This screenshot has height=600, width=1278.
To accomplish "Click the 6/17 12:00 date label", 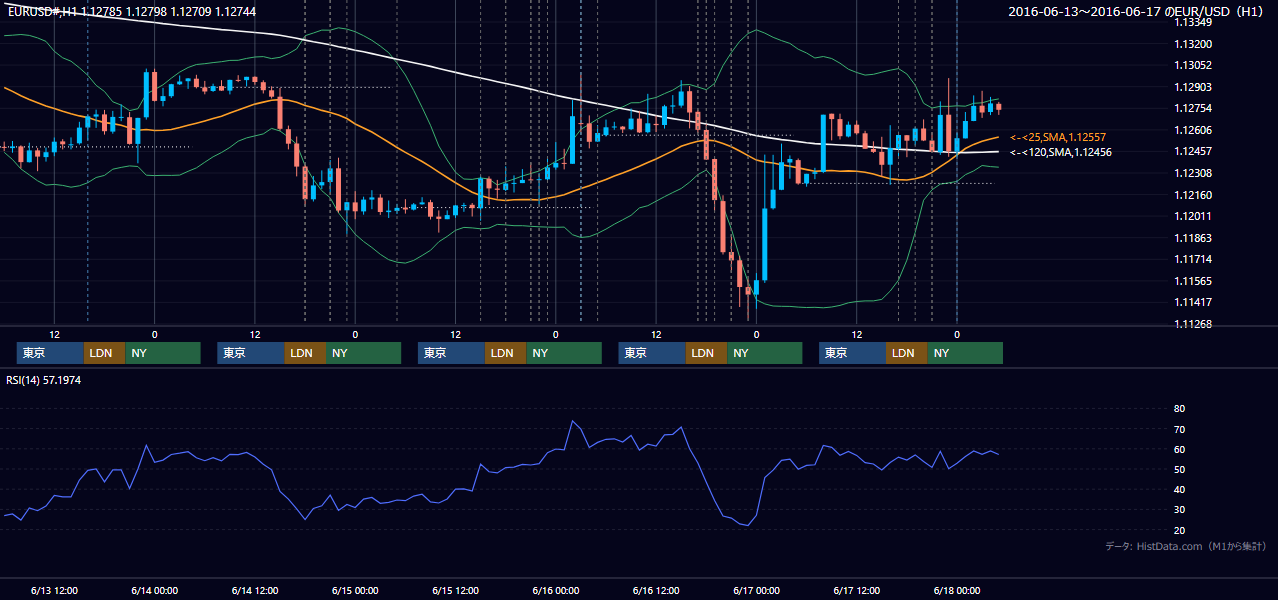I will tap(858, 591).
